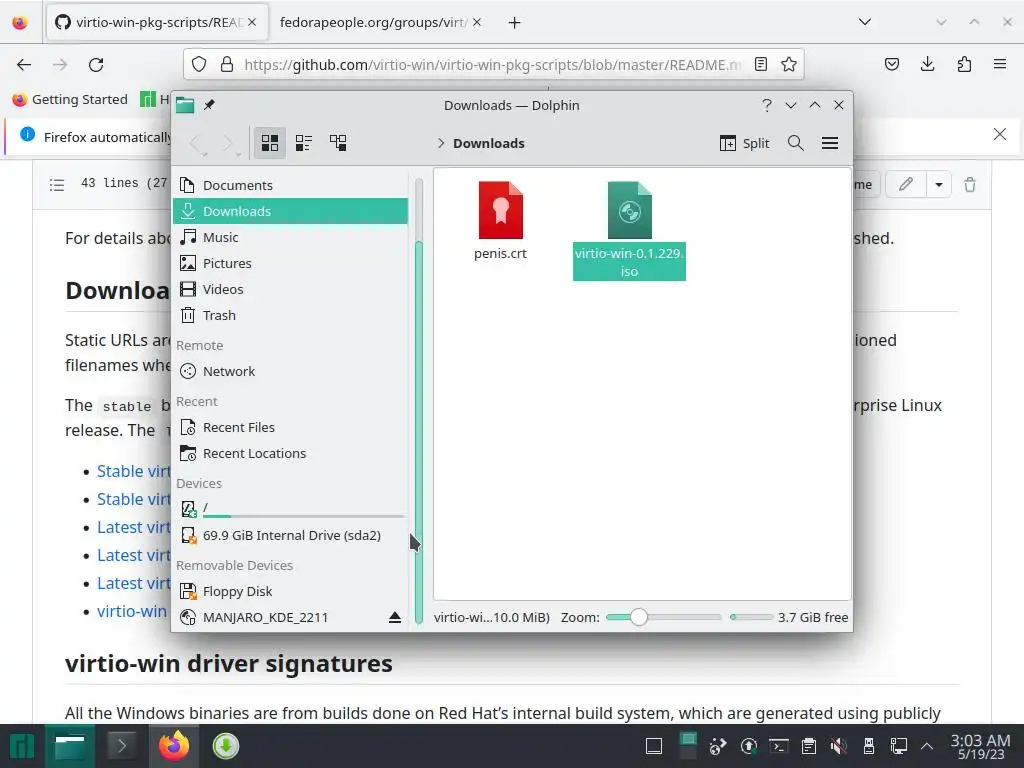Image resolution: width=1024 pixels, height=768 pixels.
Task: Select the penis.crt certificate file
Action: click(500, 221)
